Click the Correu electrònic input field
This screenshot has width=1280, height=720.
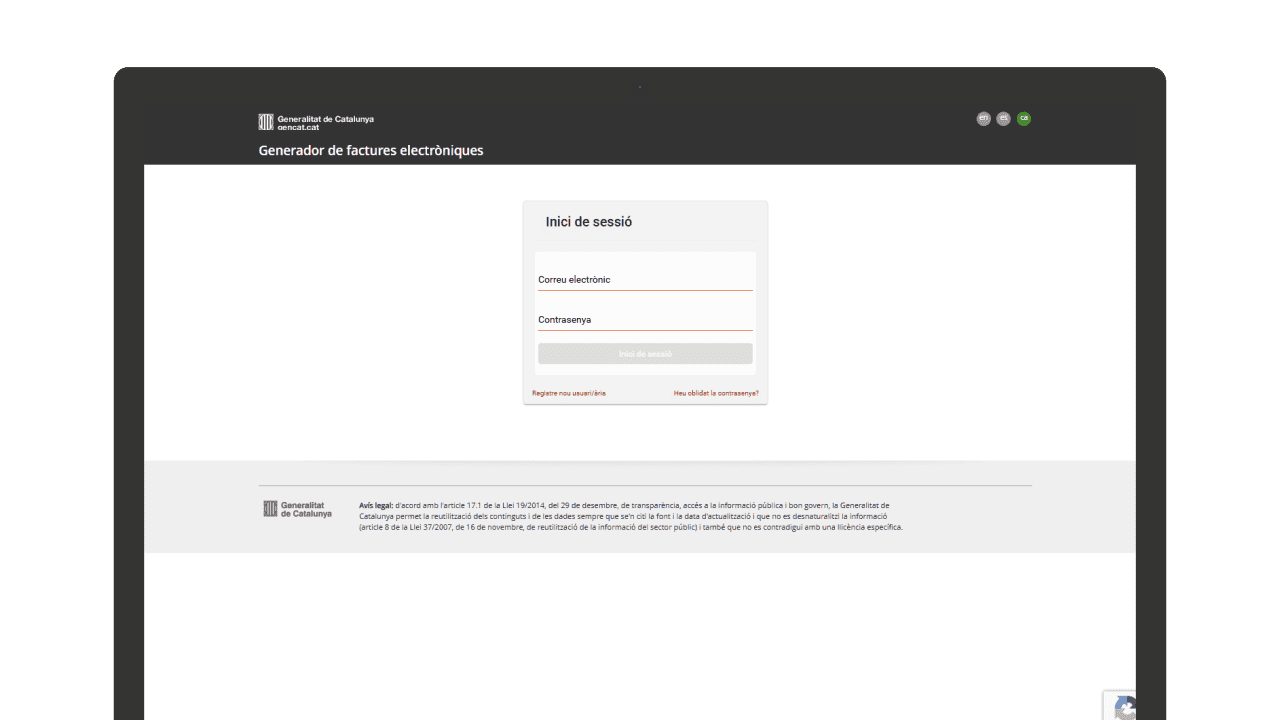[645, 280]
